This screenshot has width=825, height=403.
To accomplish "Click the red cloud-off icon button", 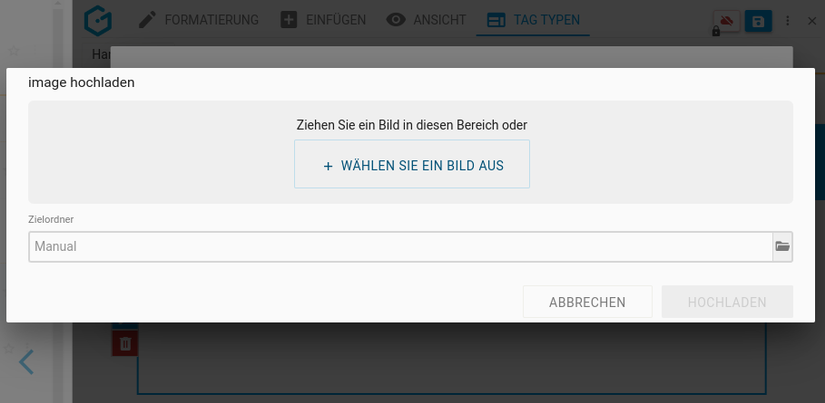I will click(x=727, y=21).
